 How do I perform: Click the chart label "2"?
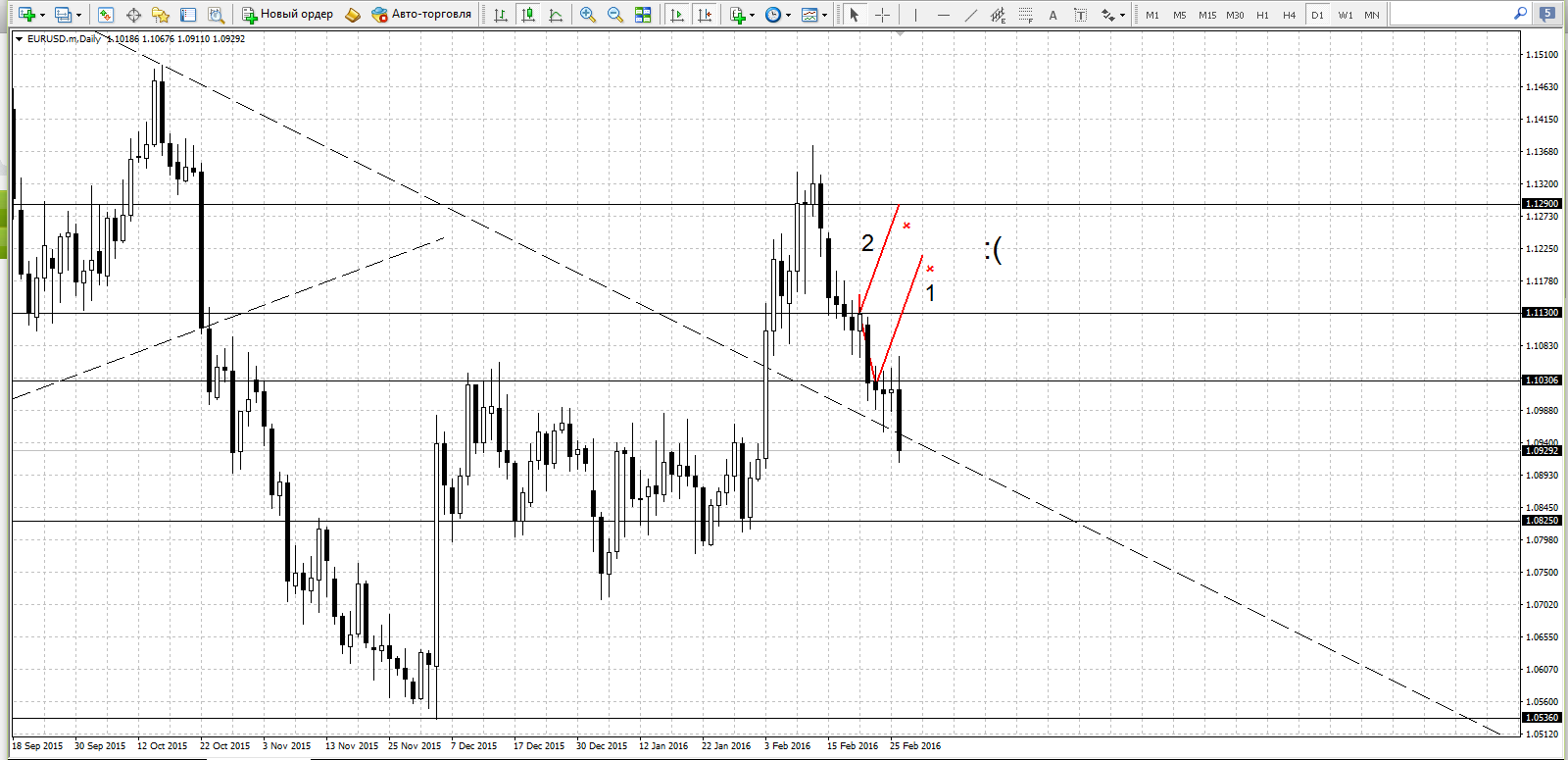click(x=867, y=243)
